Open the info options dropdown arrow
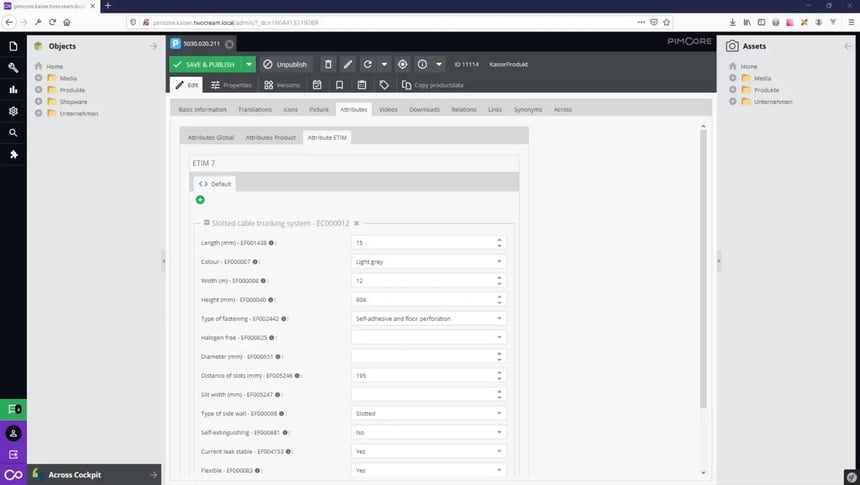The image size is (860, 485). tap(439, 64)
